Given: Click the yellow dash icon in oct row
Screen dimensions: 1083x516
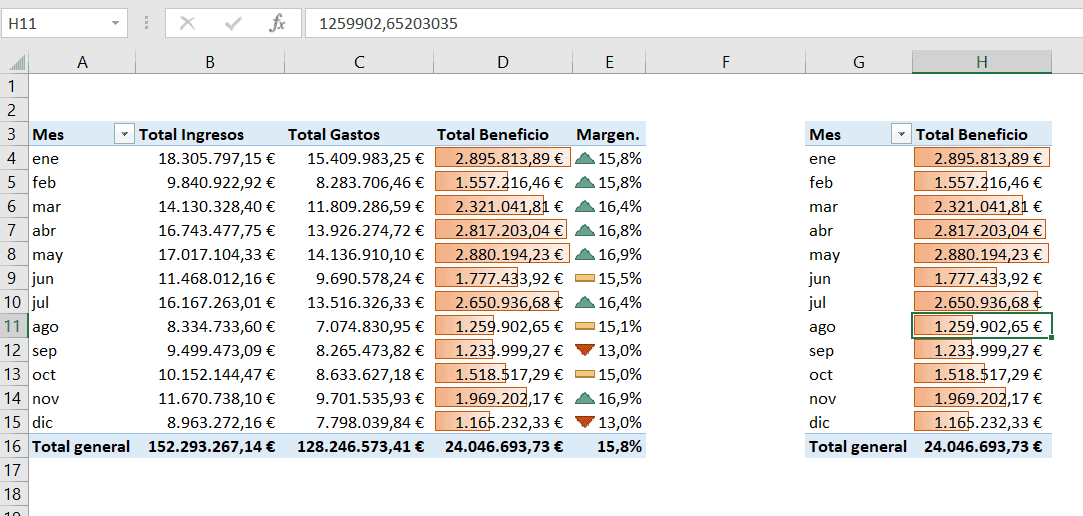Looking at the screenshot, I should click(584, 374).
